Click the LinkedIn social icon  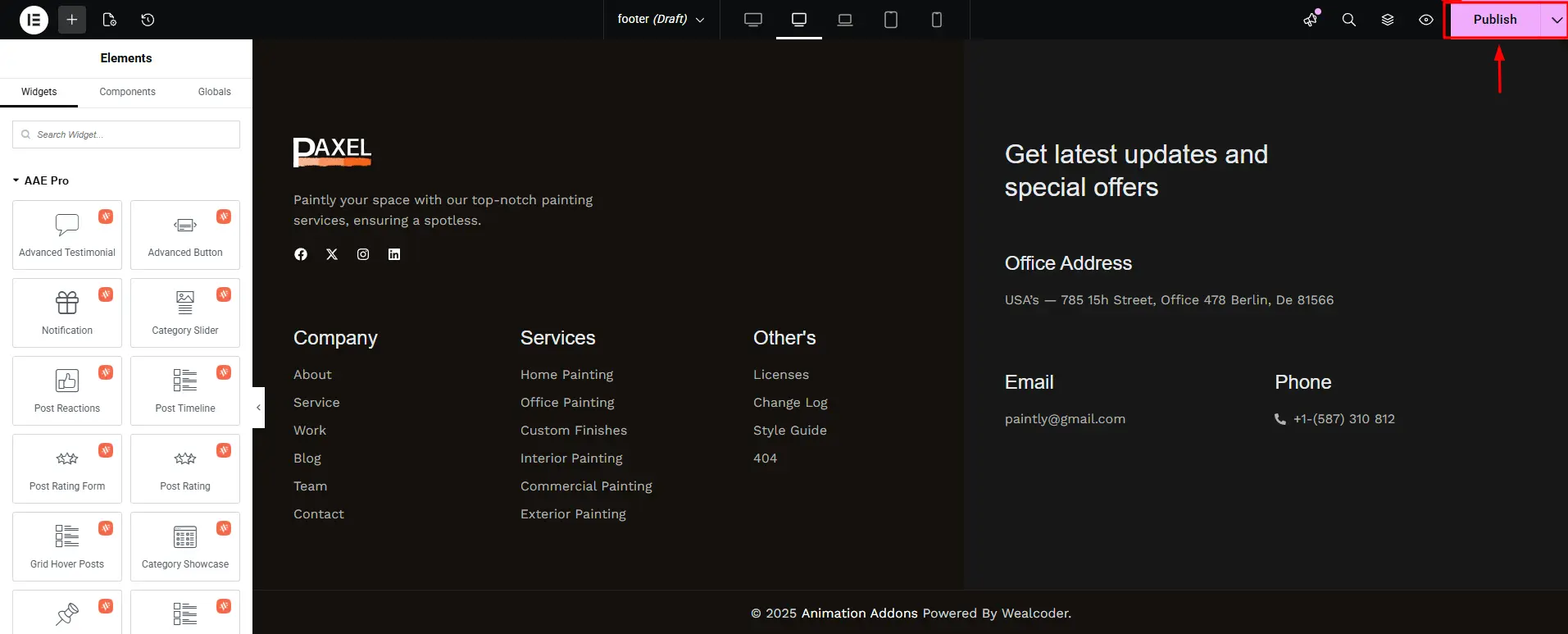pos(394,254)
